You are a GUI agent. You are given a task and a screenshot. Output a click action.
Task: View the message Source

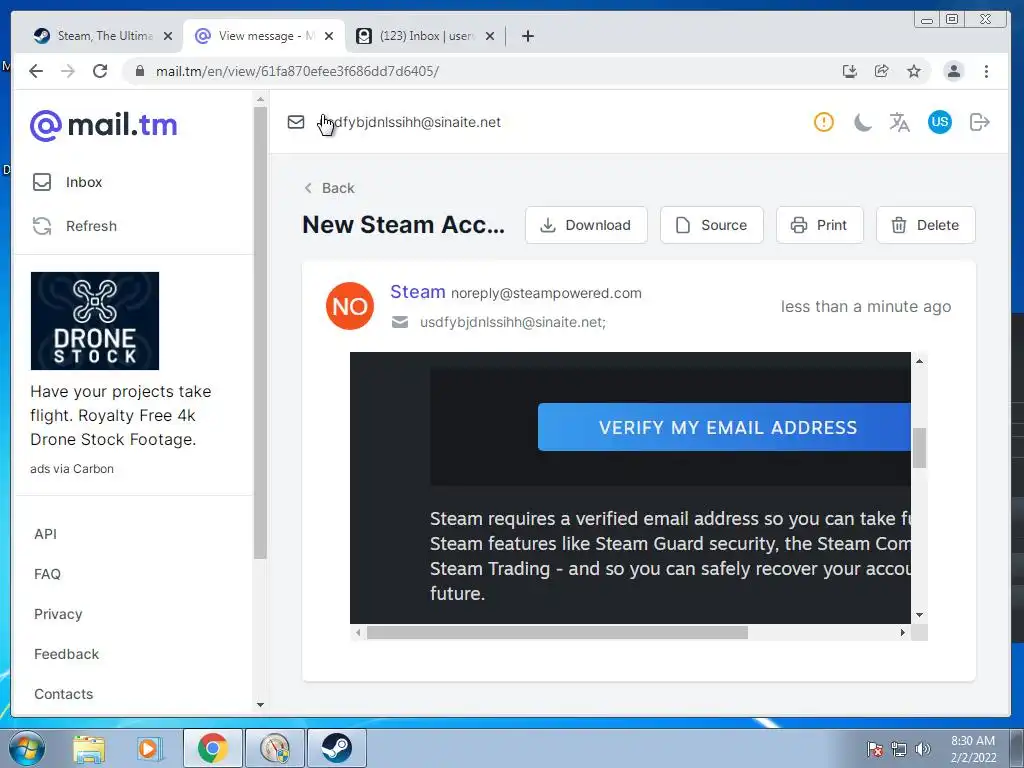[711, 225]
